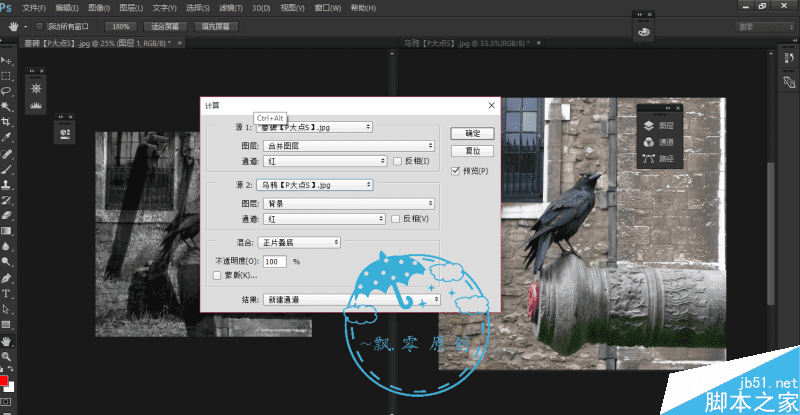800x415 pixels.
Task: Enable the Mask checkbox
Action: [x=217, y=276]
